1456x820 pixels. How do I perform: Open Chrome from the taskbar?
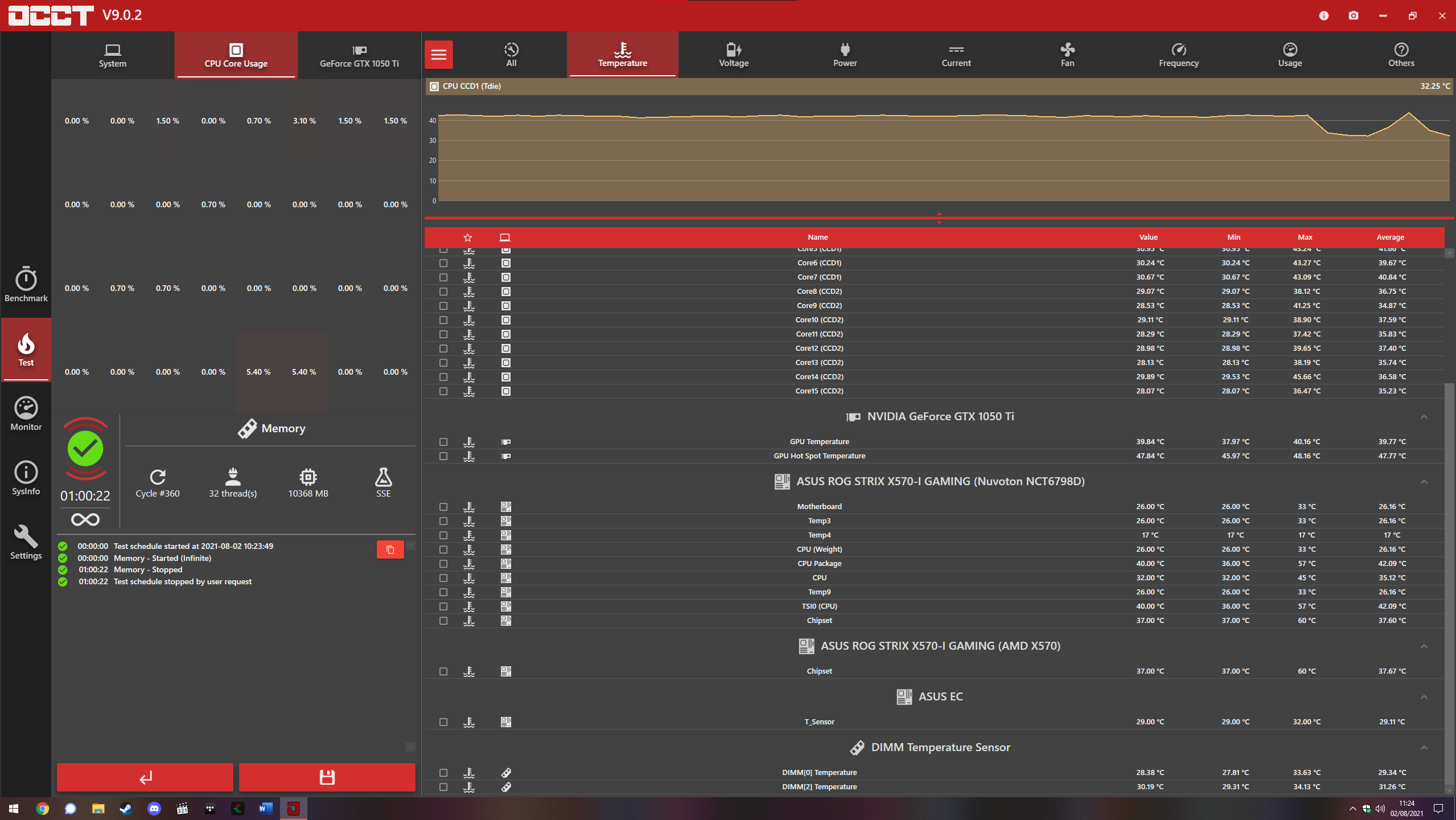pyautogui.click(x=42, y=809)
